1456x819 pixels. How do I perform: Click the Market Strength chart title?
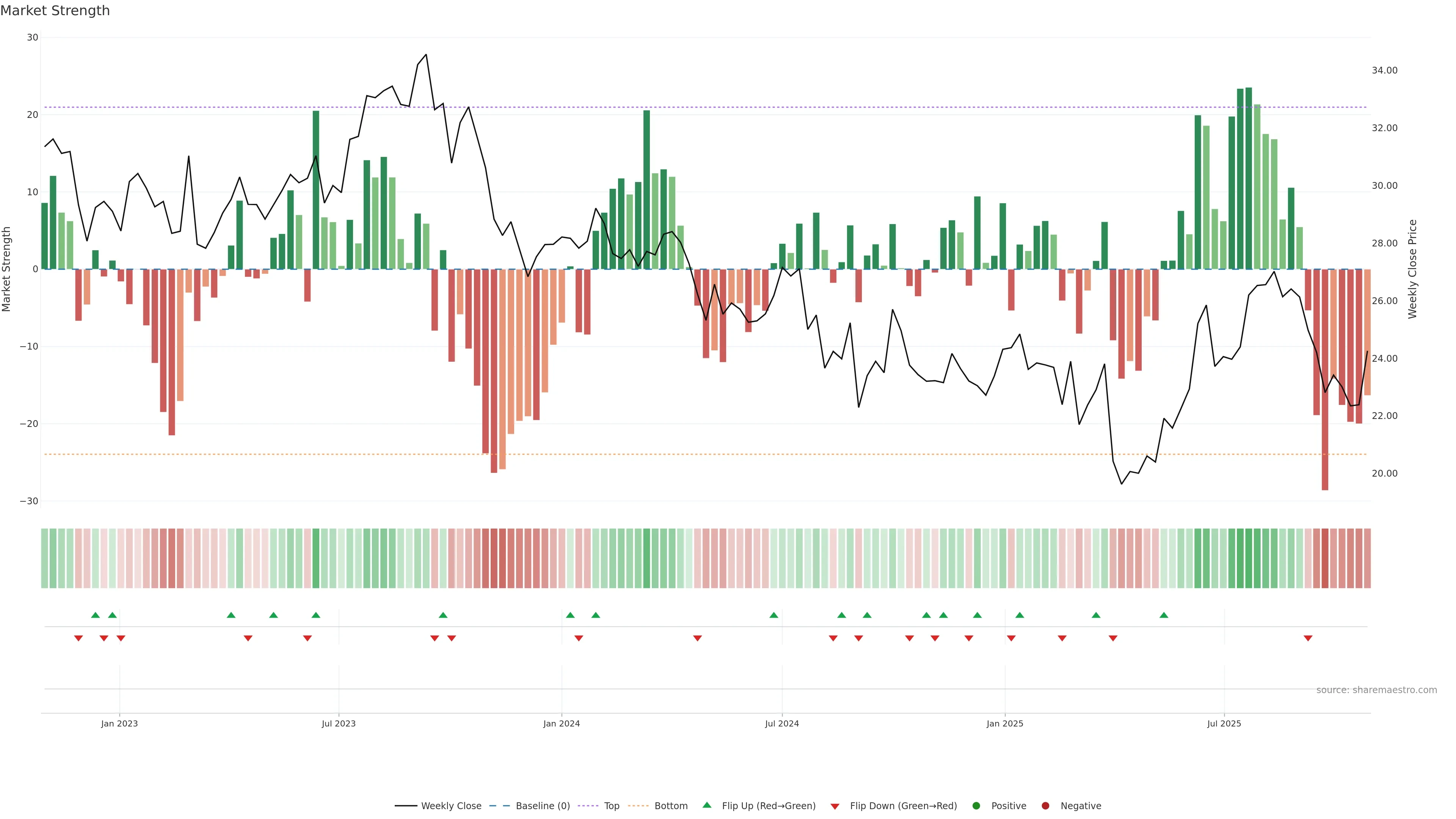(55, 11)
